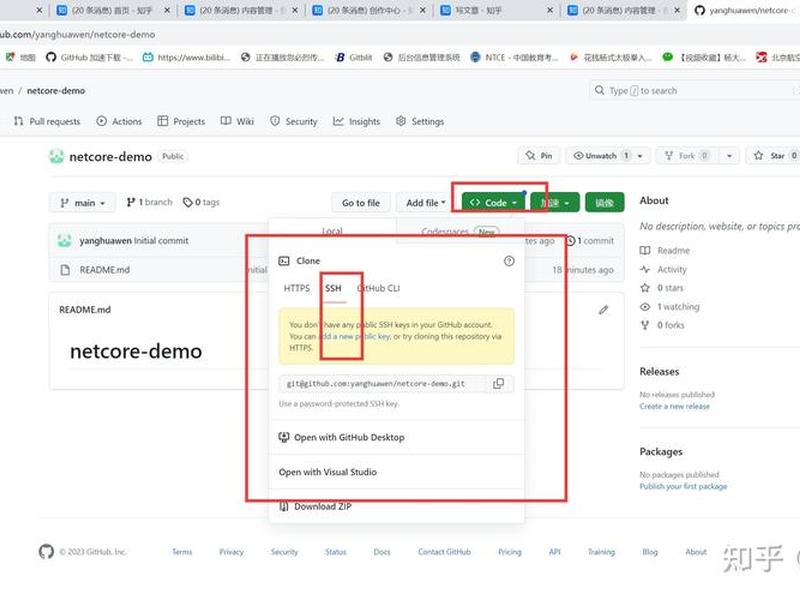Click the copy SSH URL icon
Viewport: 800px width, 600px height.
498,383
